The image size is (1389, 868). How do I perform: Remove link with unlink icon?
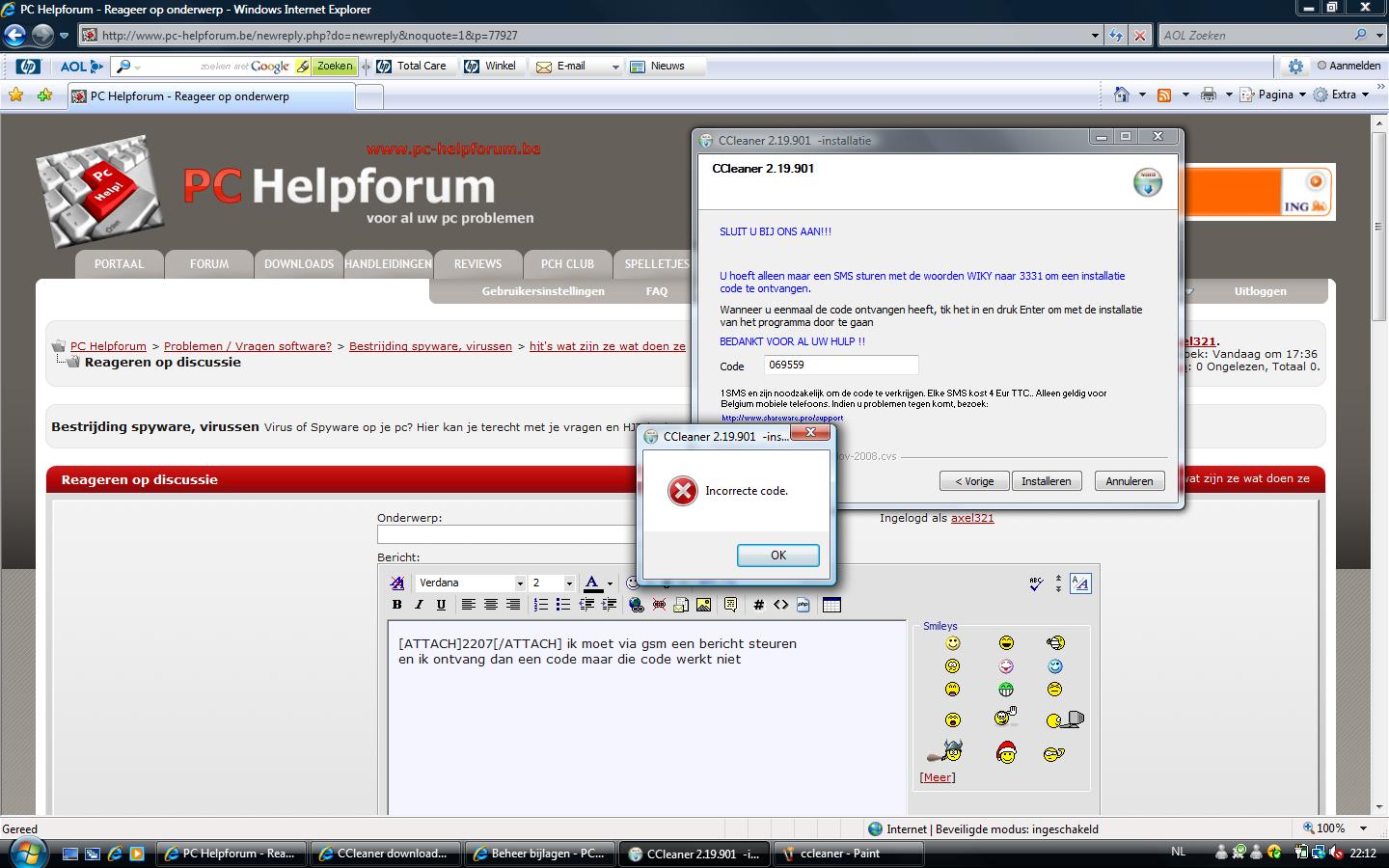click(x=659, y=605)
